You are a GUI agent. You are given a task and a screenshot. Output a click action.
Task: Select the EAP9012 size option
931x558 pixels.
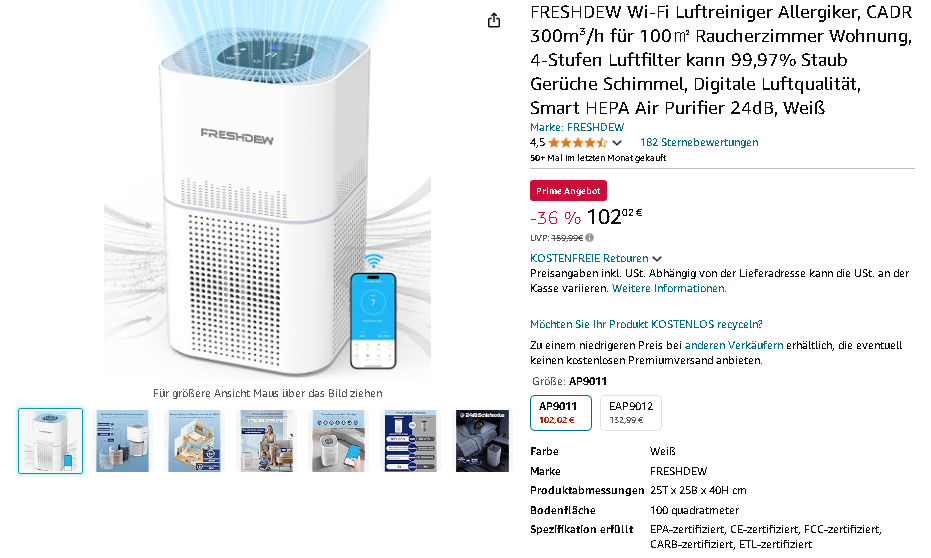point(631,413)
